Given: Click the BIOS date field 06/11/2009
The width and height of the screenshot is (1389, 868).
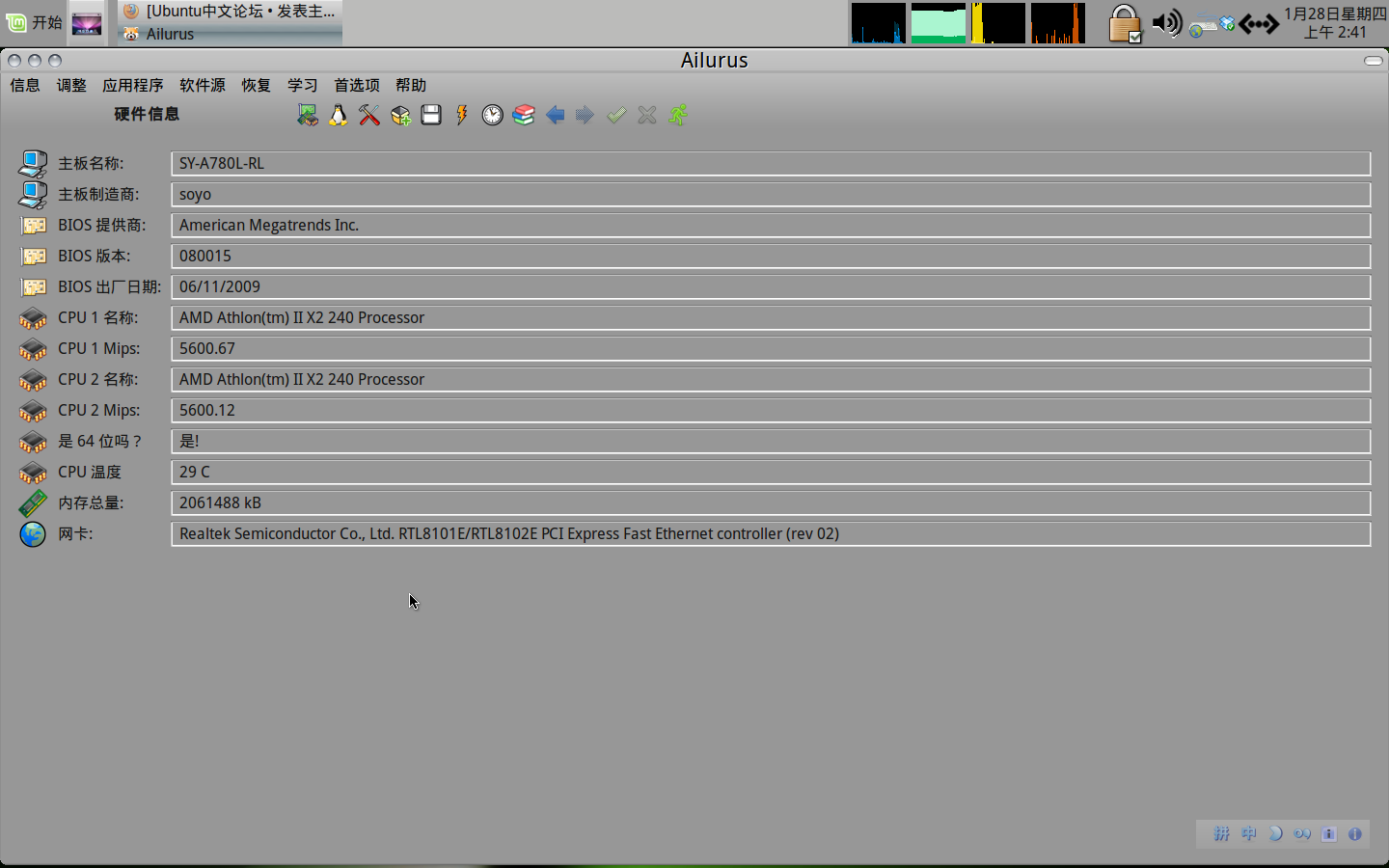Looking at the screenshot, I should (x=771, y=286).
